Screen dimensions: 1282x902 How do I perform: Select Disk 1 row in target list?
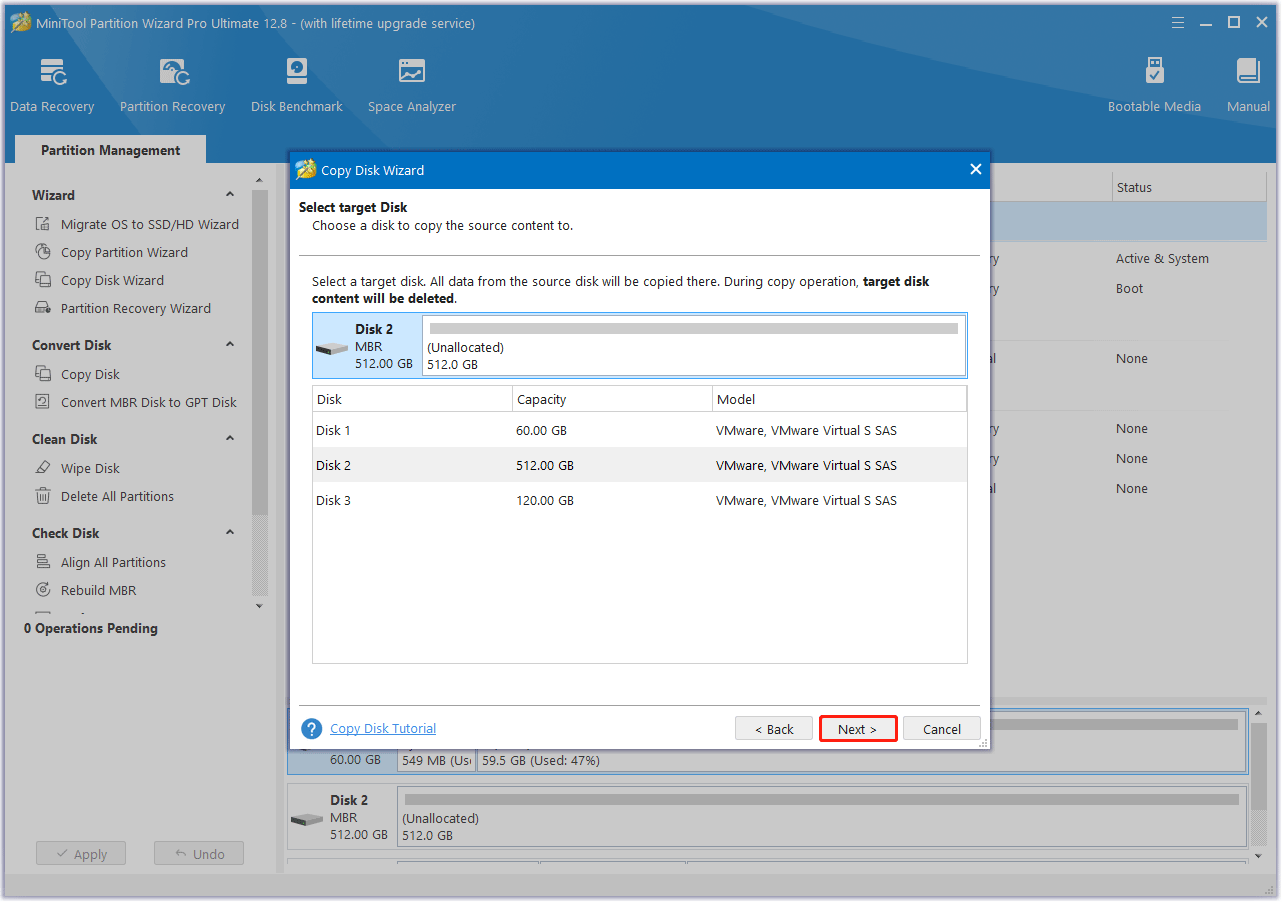click(640, 430)
